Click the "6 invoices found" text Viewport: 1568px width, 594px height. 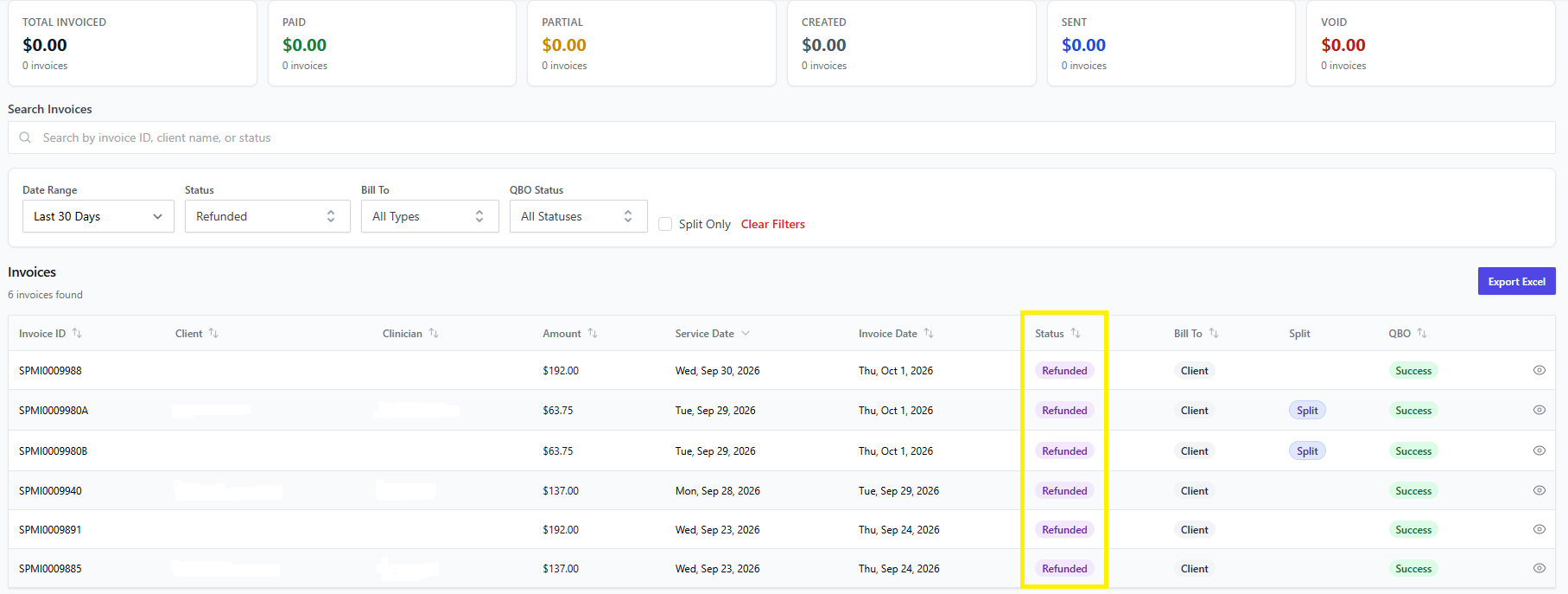[45, 295]
